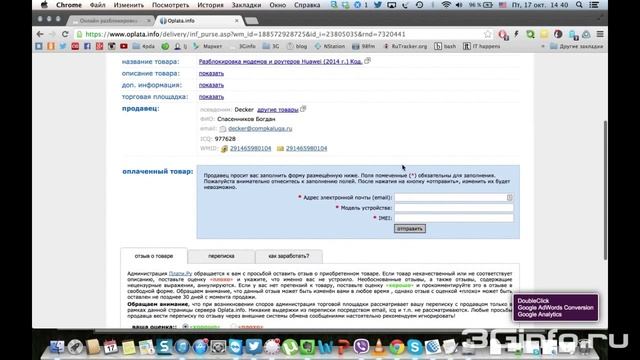640x360 pixels.
Task: Click the icon next to другие товары
Action: [x=303, y=109]
